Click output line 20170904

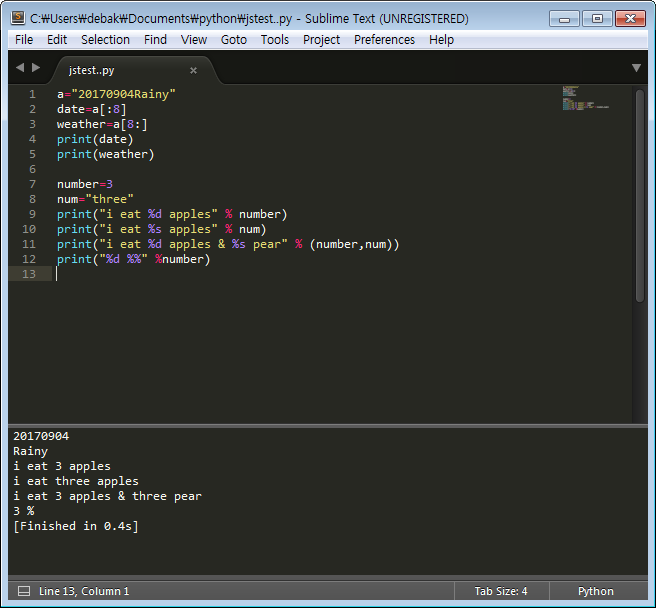pos(41,436)
